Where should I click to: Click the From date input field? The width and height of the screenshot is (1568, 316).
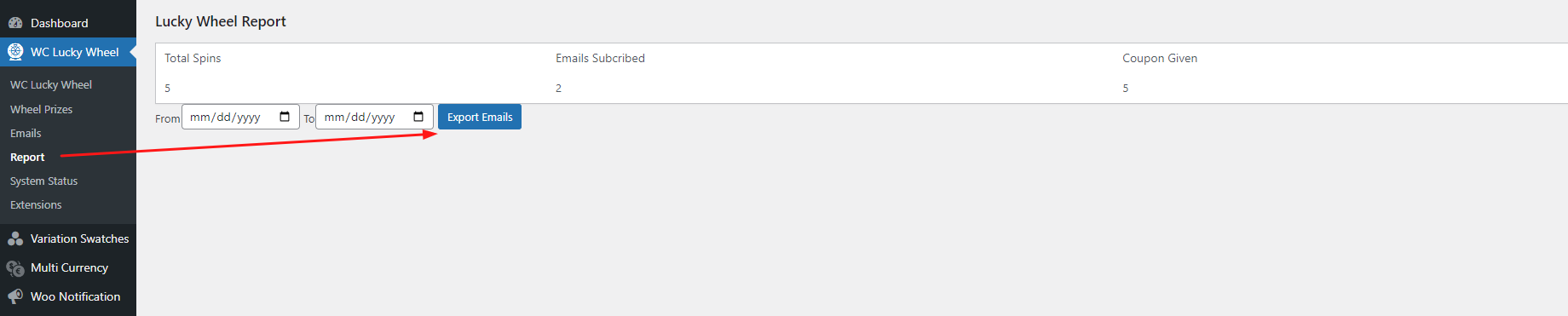click(240, 117)
